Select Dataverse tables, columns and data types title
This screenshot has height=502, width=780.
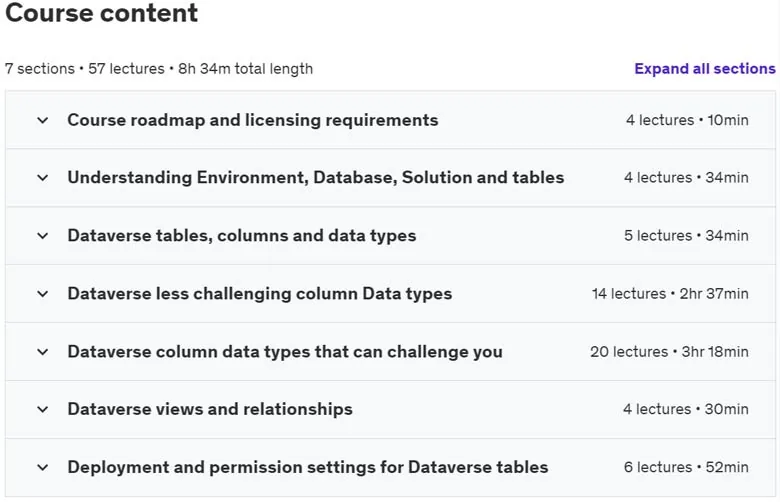click(242, 236)
